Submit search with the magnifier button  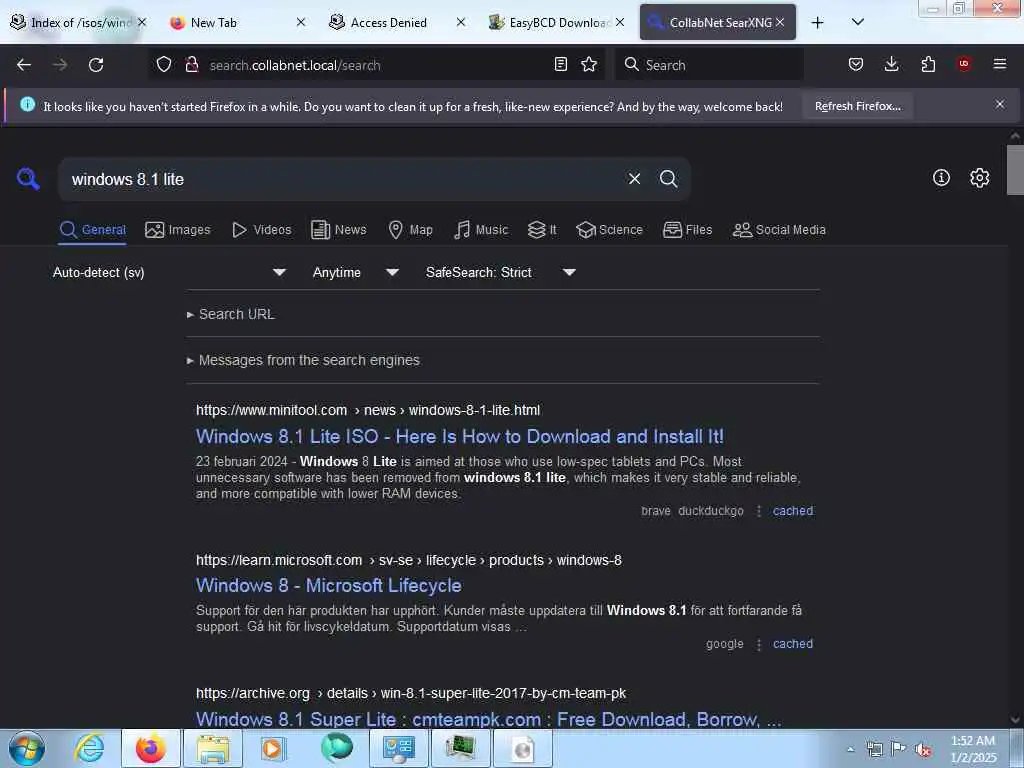pyautogui.click(x=668, y=179)
